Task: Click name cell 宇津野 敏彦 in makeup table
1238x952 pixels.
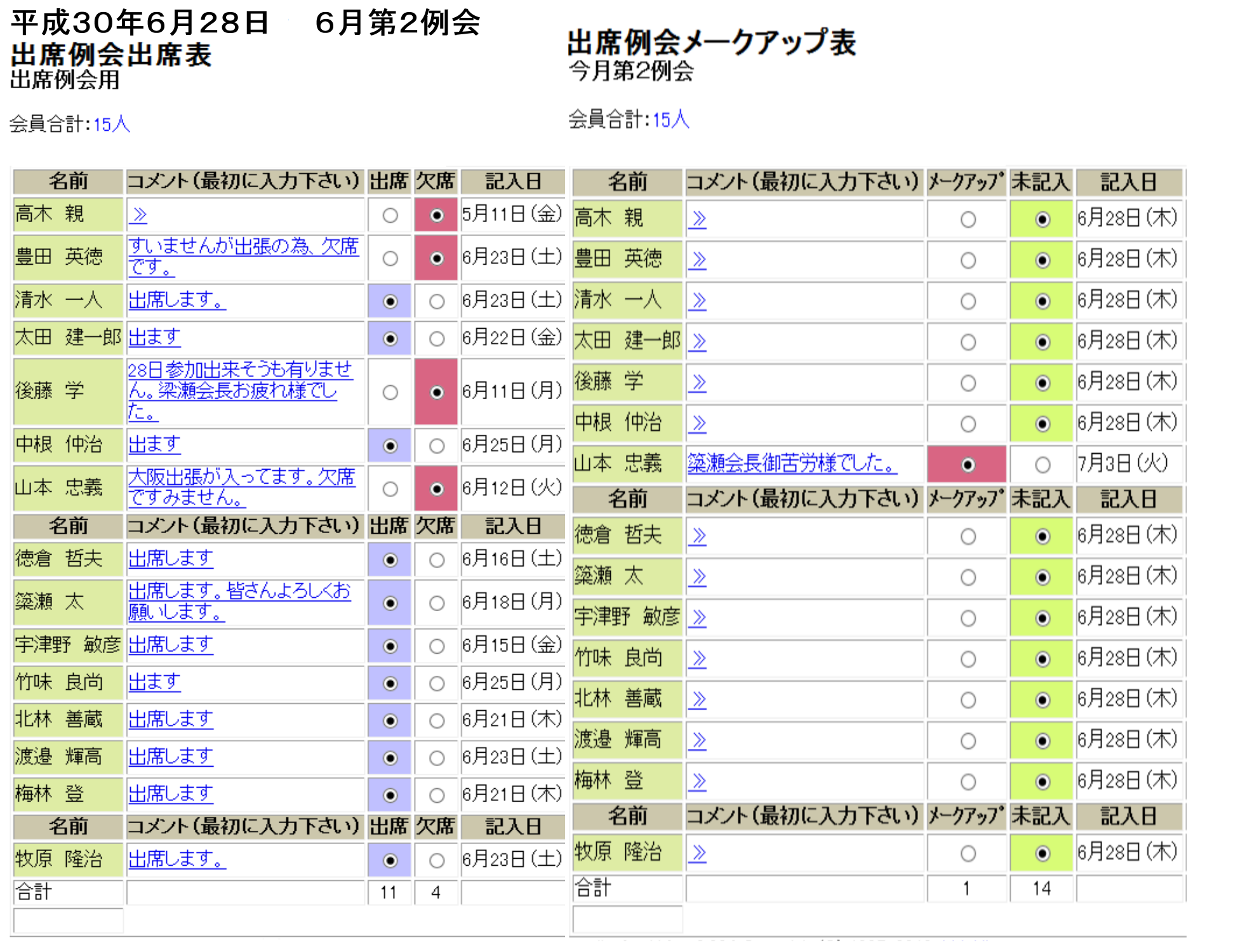Action: [628, 617]
